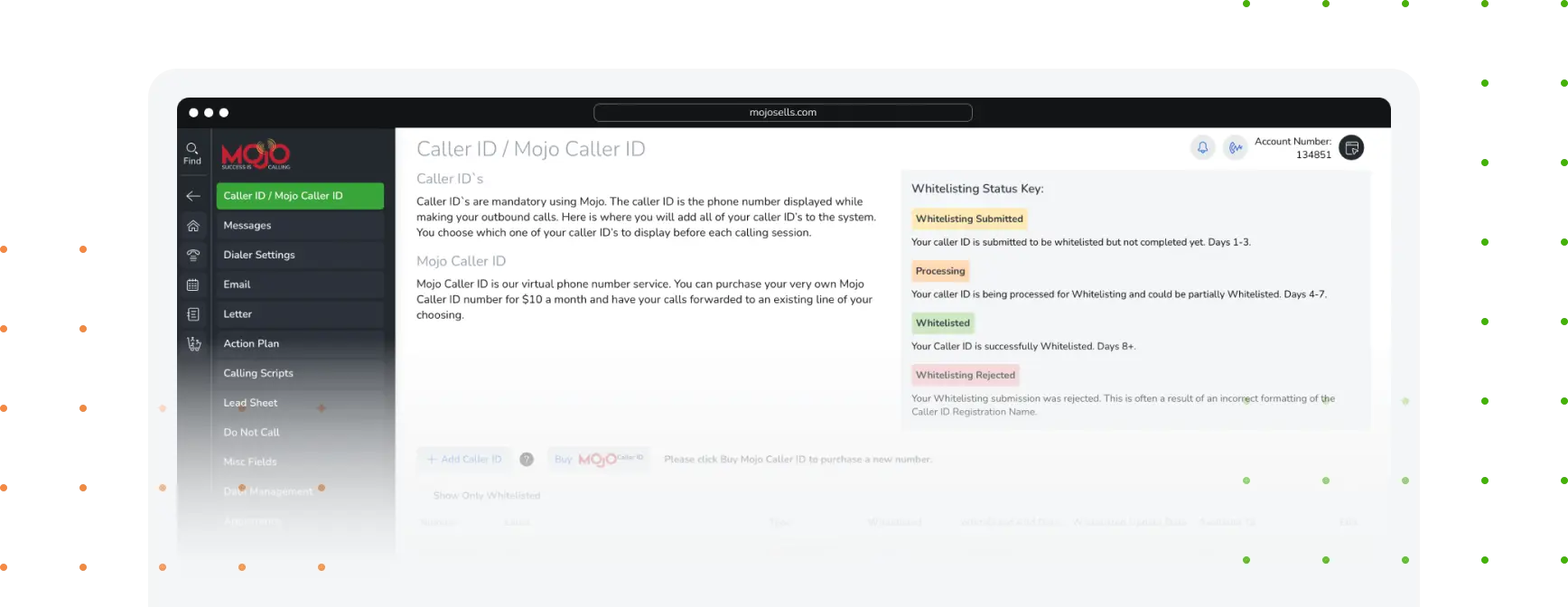Image resolution: width=1568 pixels, height=607 pixels.
Task: Open Email settings menu item
Action: [x=300, y=285]
